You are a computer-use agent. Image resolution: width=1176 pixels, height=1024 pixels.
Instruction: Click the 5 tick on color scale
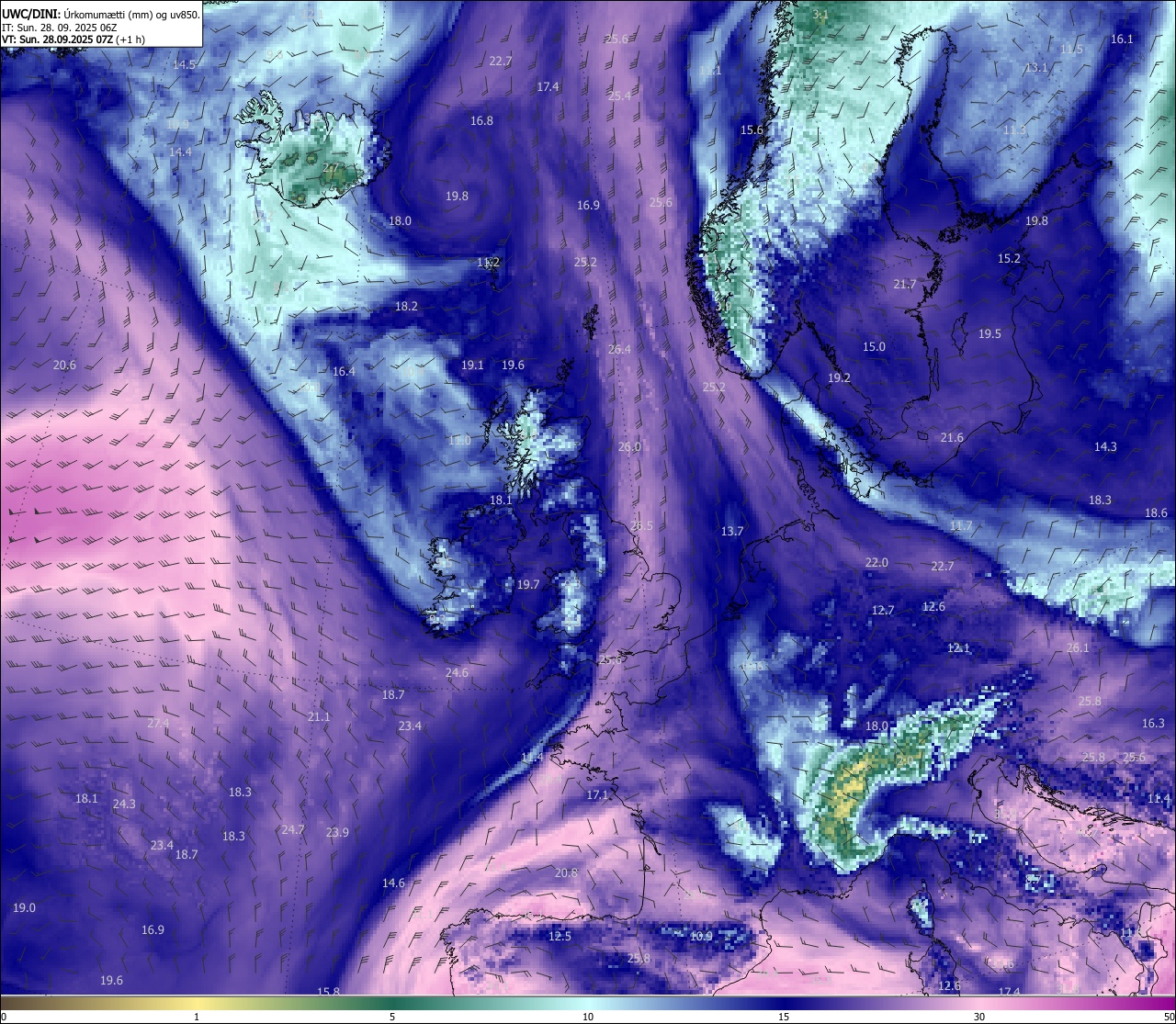(x=392, y=1016)
